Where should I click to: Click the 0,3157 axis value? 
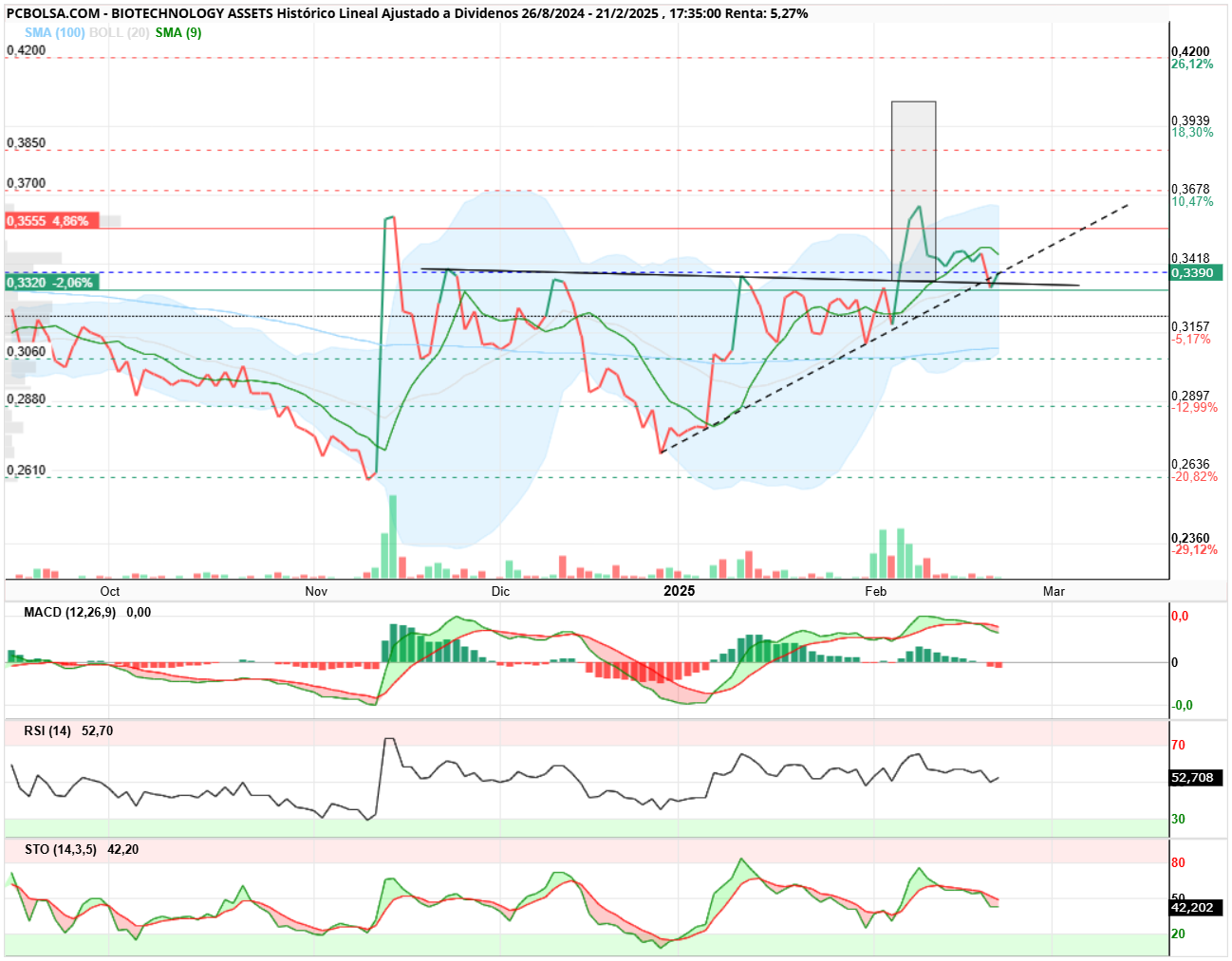(1190, 326)
